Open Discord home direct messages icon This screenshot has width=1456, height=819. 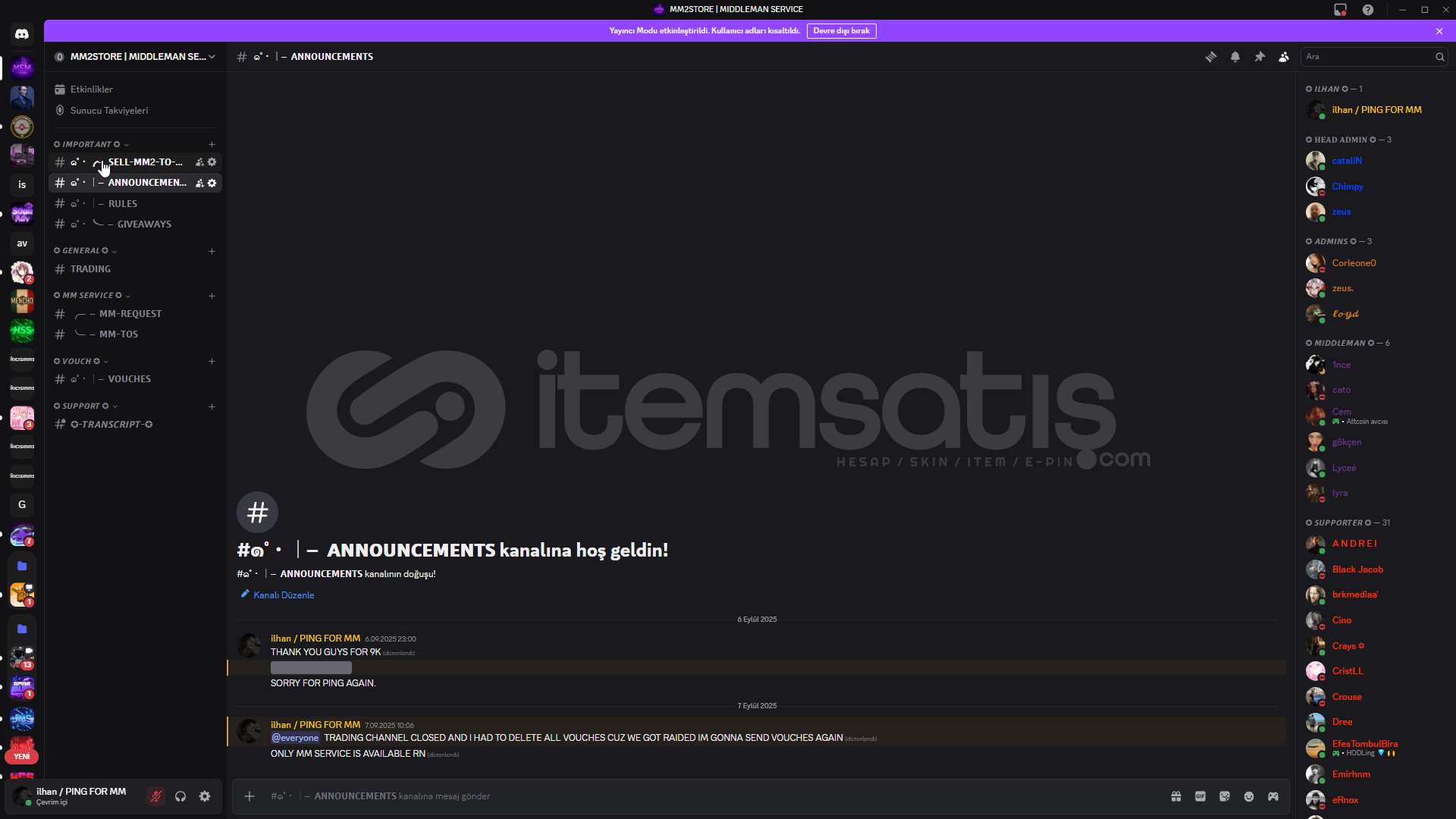(22, 34)
